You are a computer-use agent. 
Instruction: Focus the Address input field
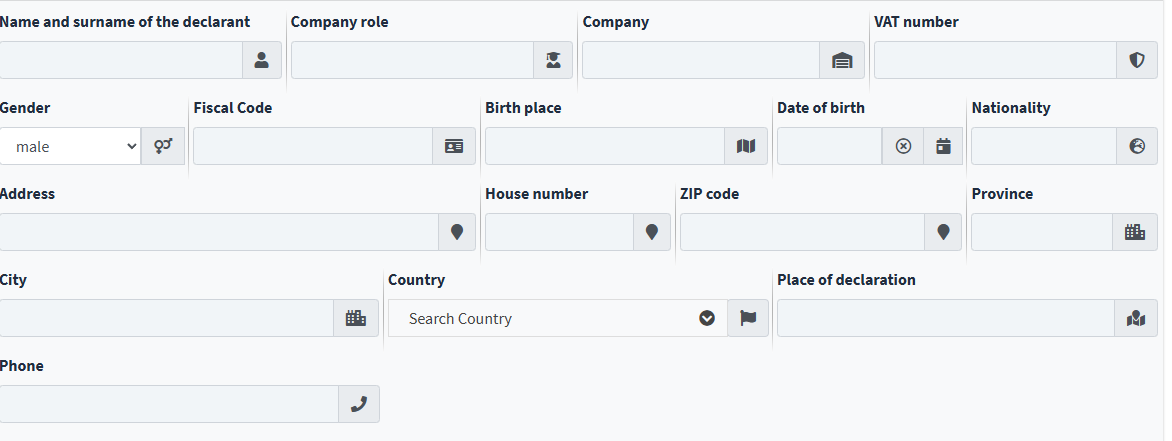pos(219,232)
